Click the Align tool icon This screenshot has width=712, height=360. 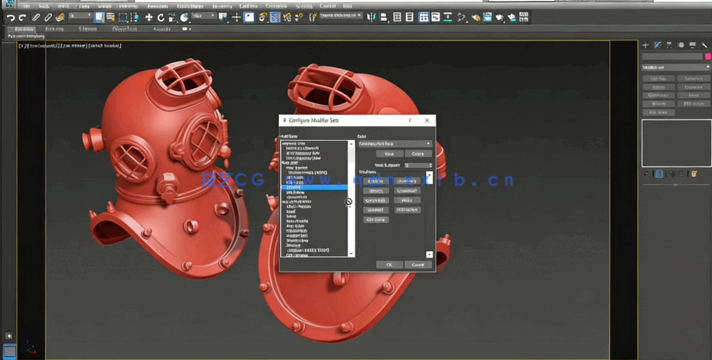[x=384, y=17]
